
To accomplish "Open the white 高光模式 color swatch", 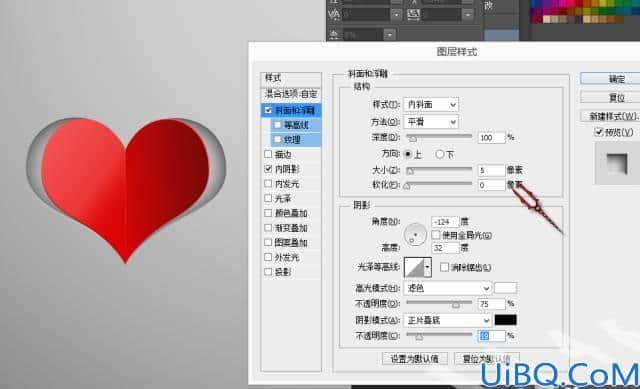I will click(505, 288).
